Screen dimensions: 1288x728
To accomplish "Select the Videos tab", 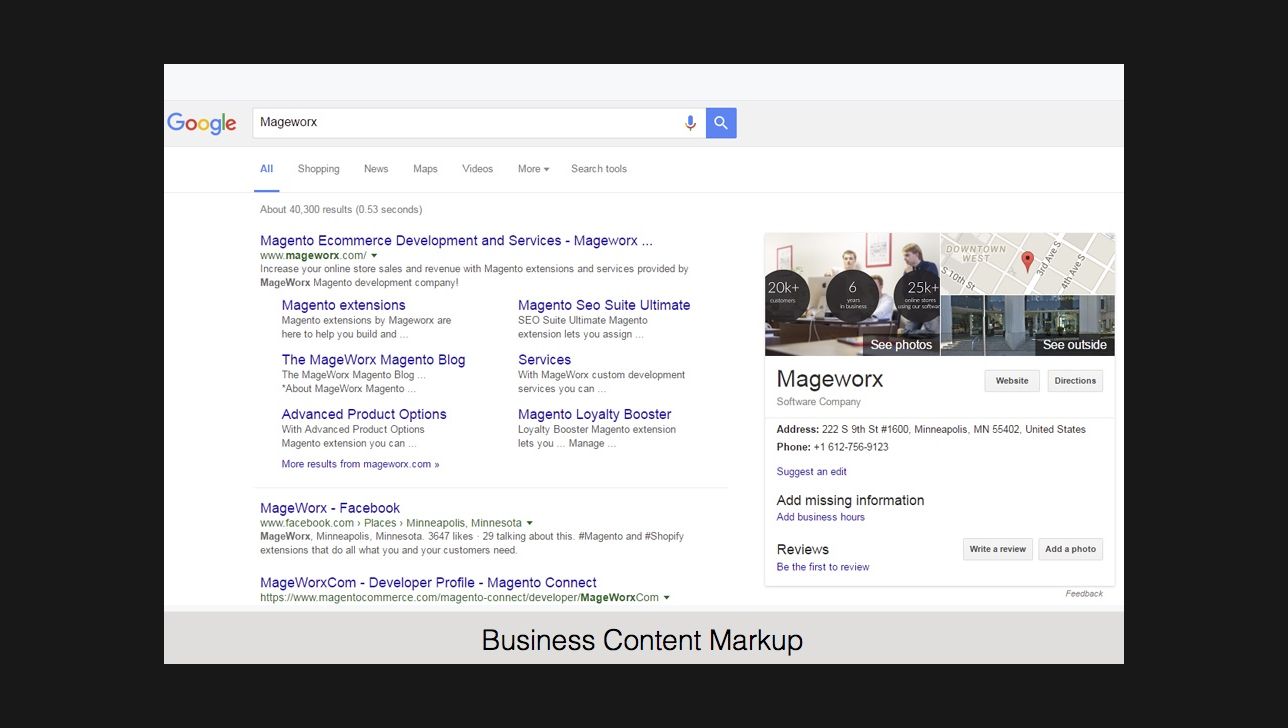I will click(x=477, y=169).
